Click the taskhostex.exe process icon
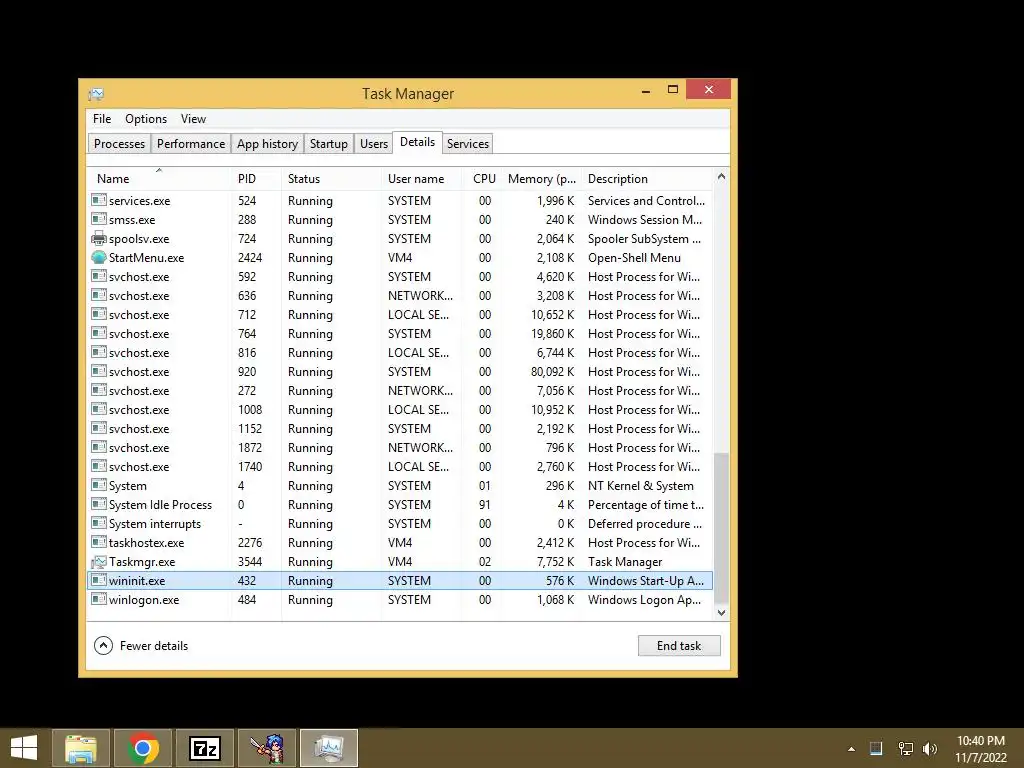 coord(99,543)
